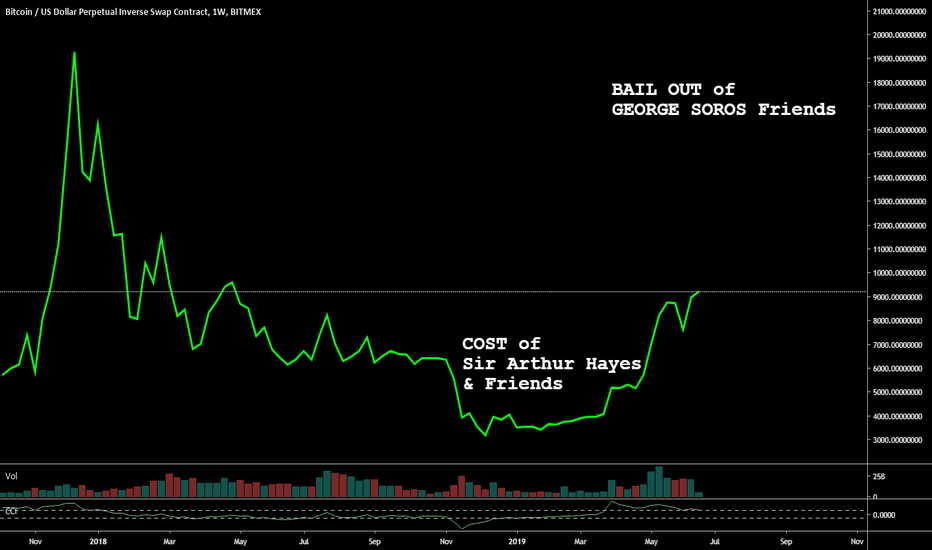Image resolution: width=932 pixels, height=550 pixels.
Task: Click the Nov label just before 2018
Action: 35,542
